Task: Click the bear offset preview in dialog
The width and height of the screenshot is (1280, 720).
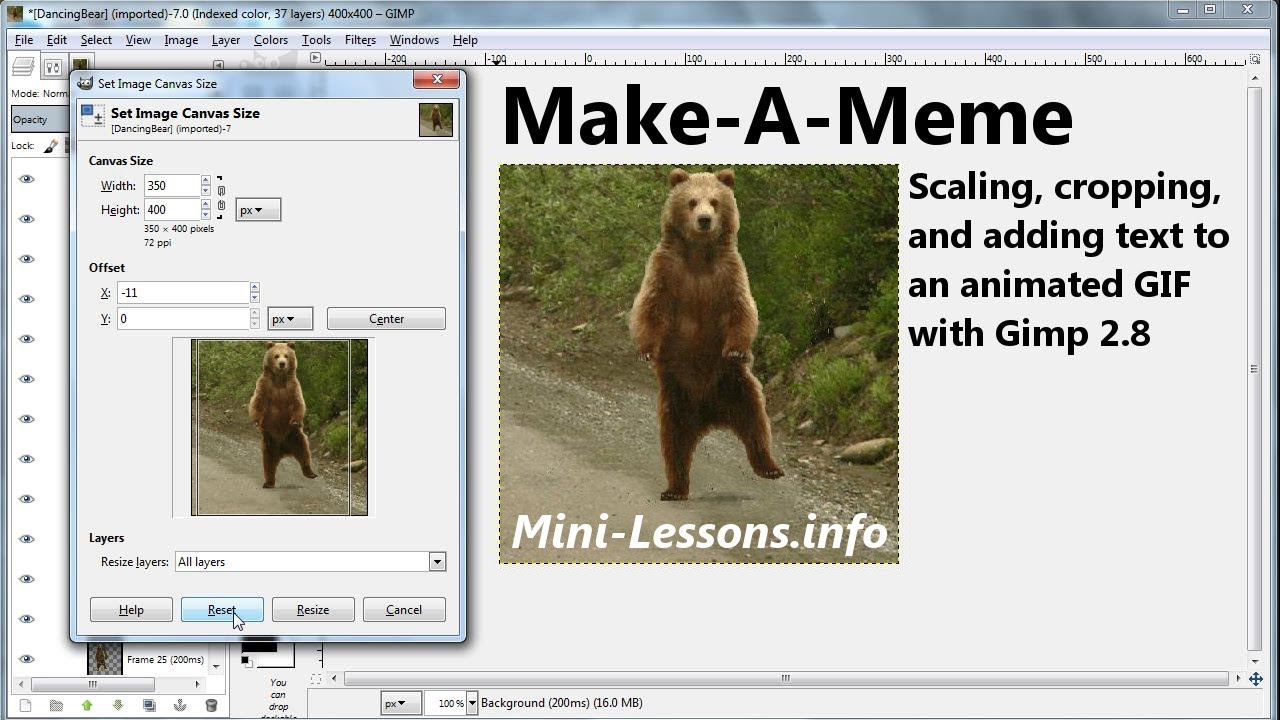Action: (x=279, y=427)
